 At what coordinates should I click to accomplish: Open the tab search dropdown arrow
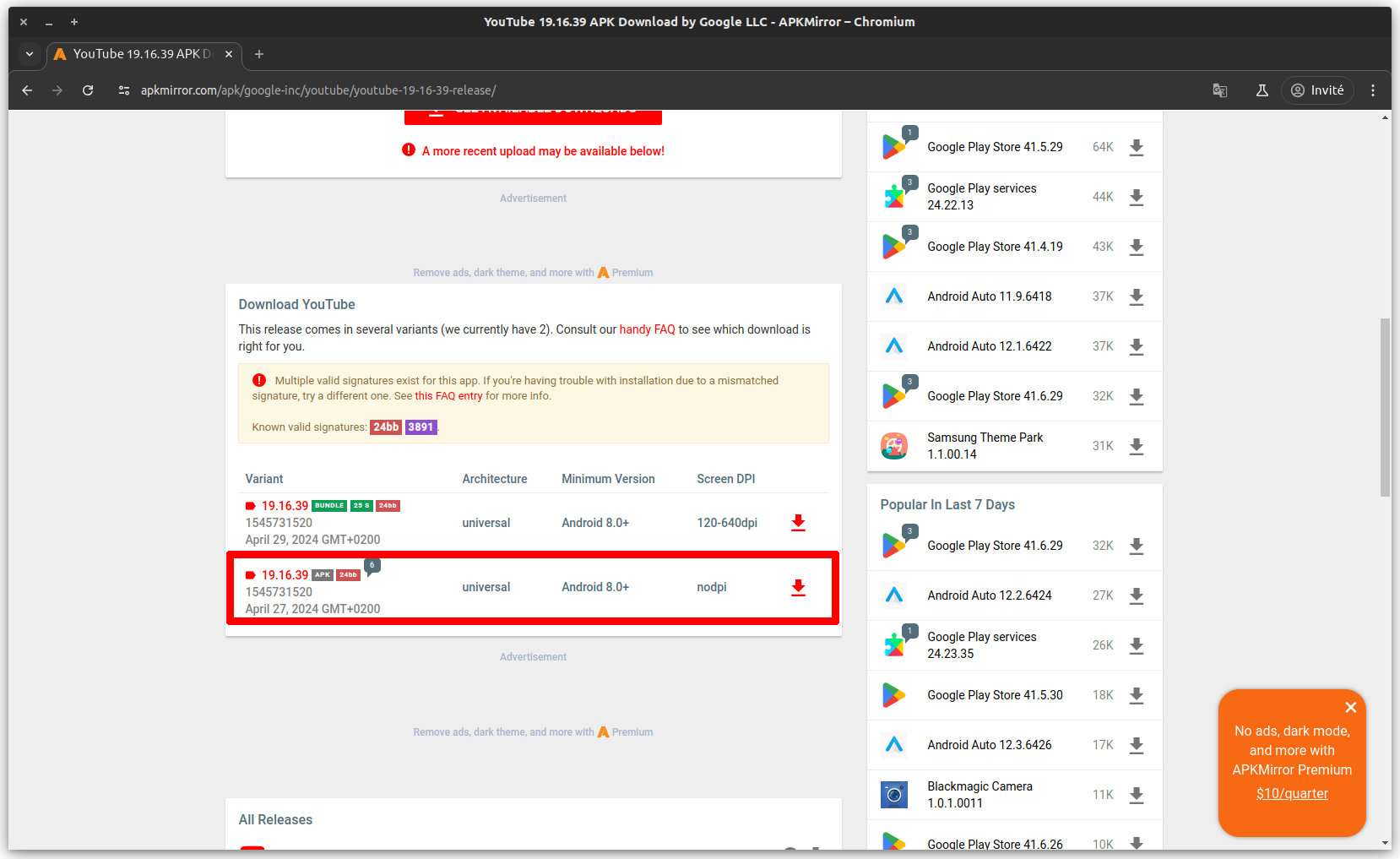click(x=30, y=54)
